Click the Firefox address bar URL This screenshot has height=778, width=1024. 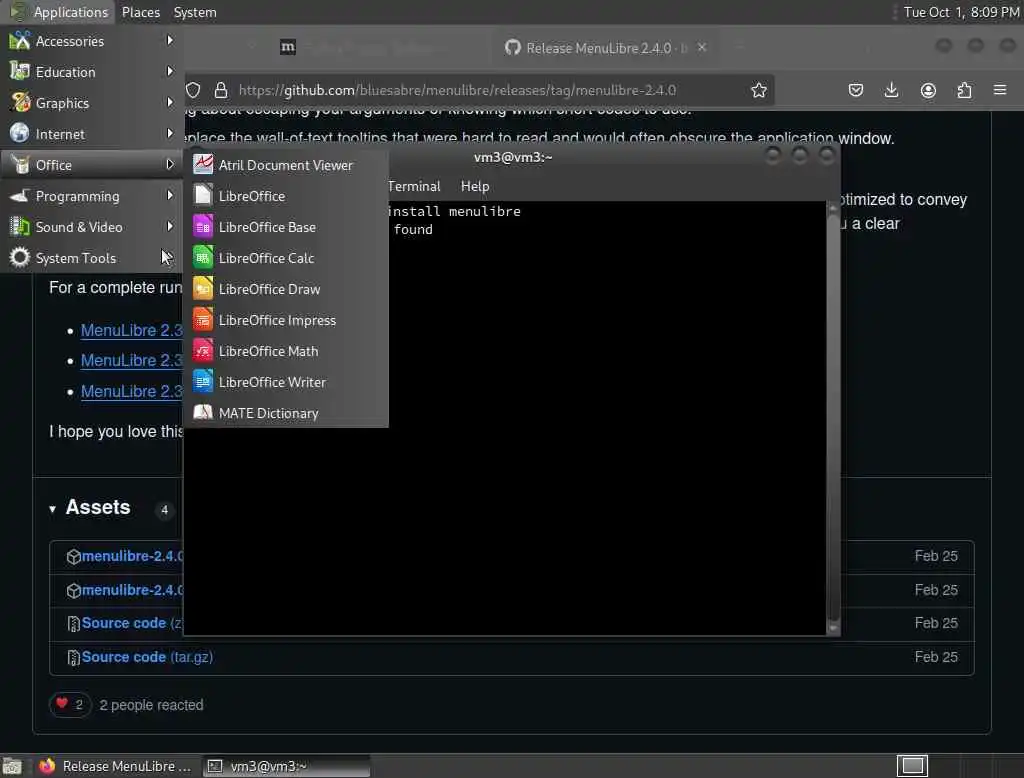click(457, 90)
